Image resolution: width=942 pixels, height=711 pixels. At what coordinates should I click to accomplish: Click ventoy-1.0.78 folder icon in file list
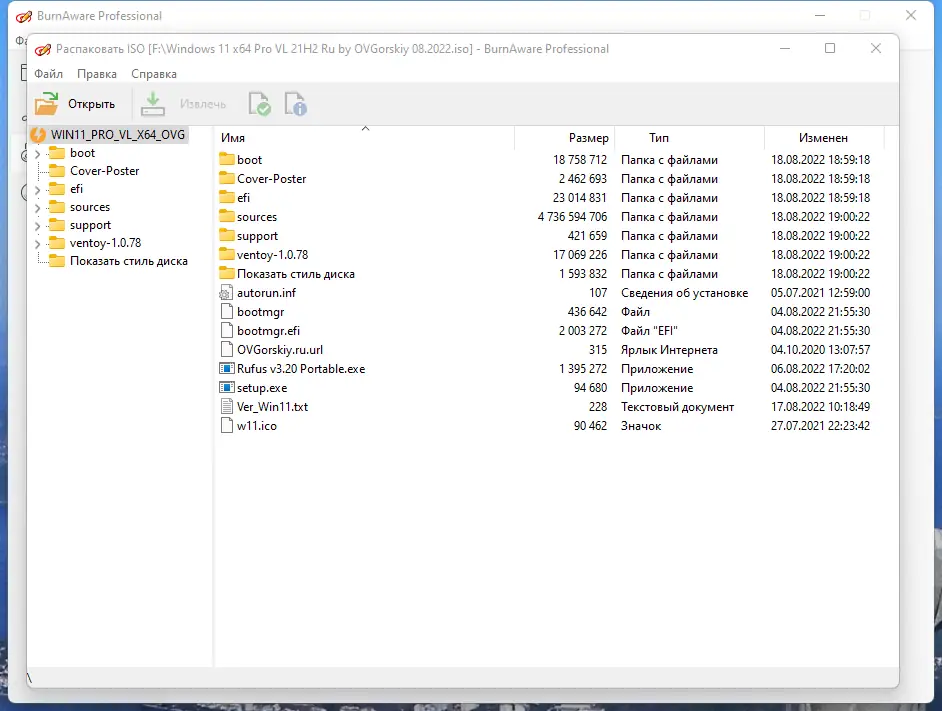226,254
